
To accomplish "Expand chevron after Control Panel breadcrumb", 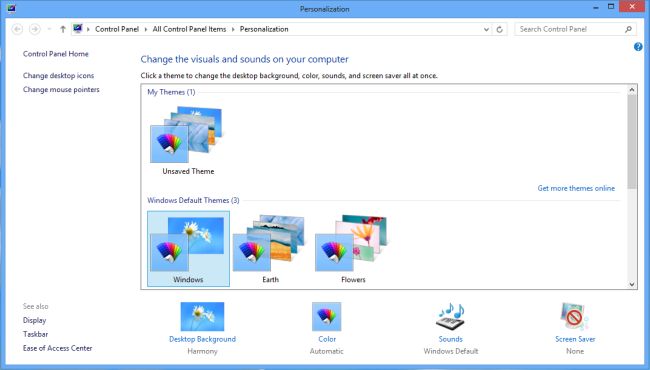I will point(146,29).
